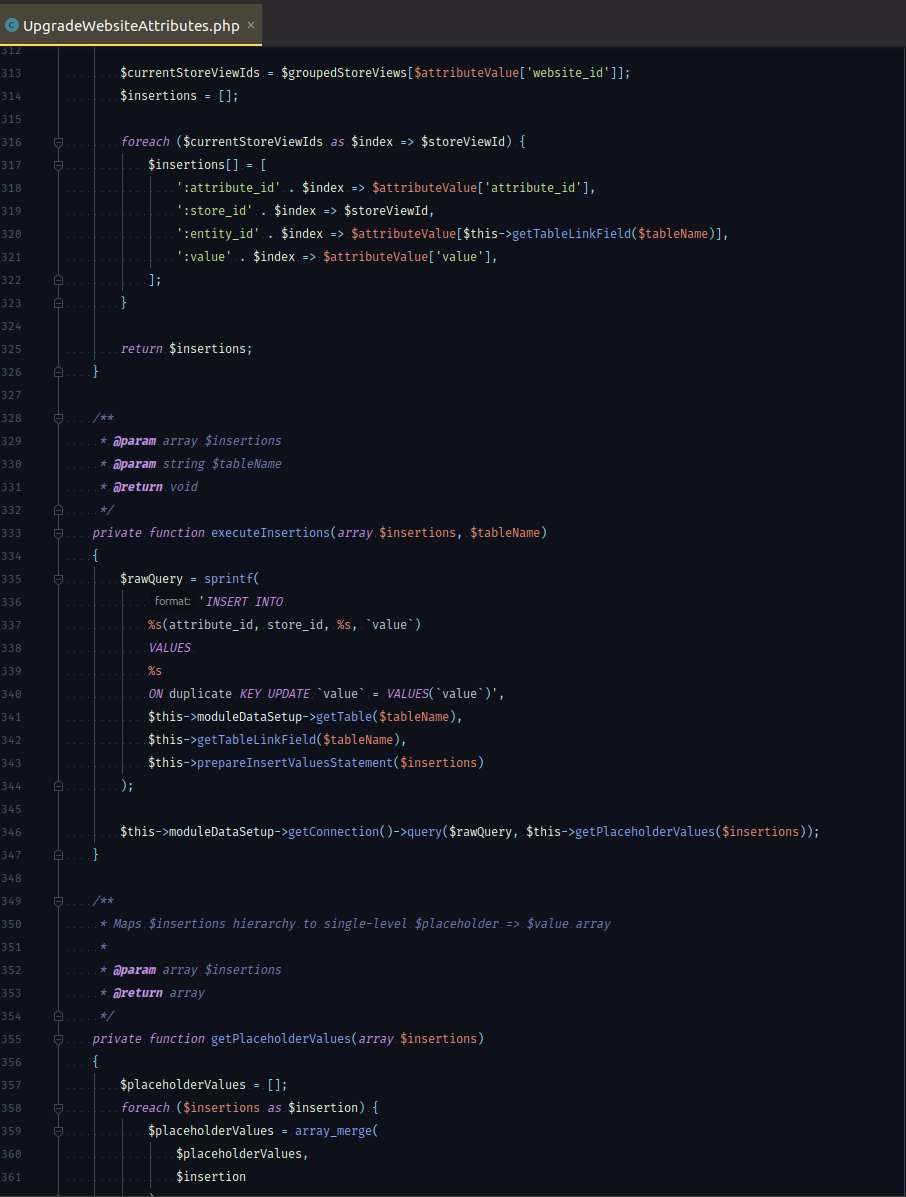The image size is (906, 1197).
Task: Click $storeViewId on line 319
Action: [385, 211]
